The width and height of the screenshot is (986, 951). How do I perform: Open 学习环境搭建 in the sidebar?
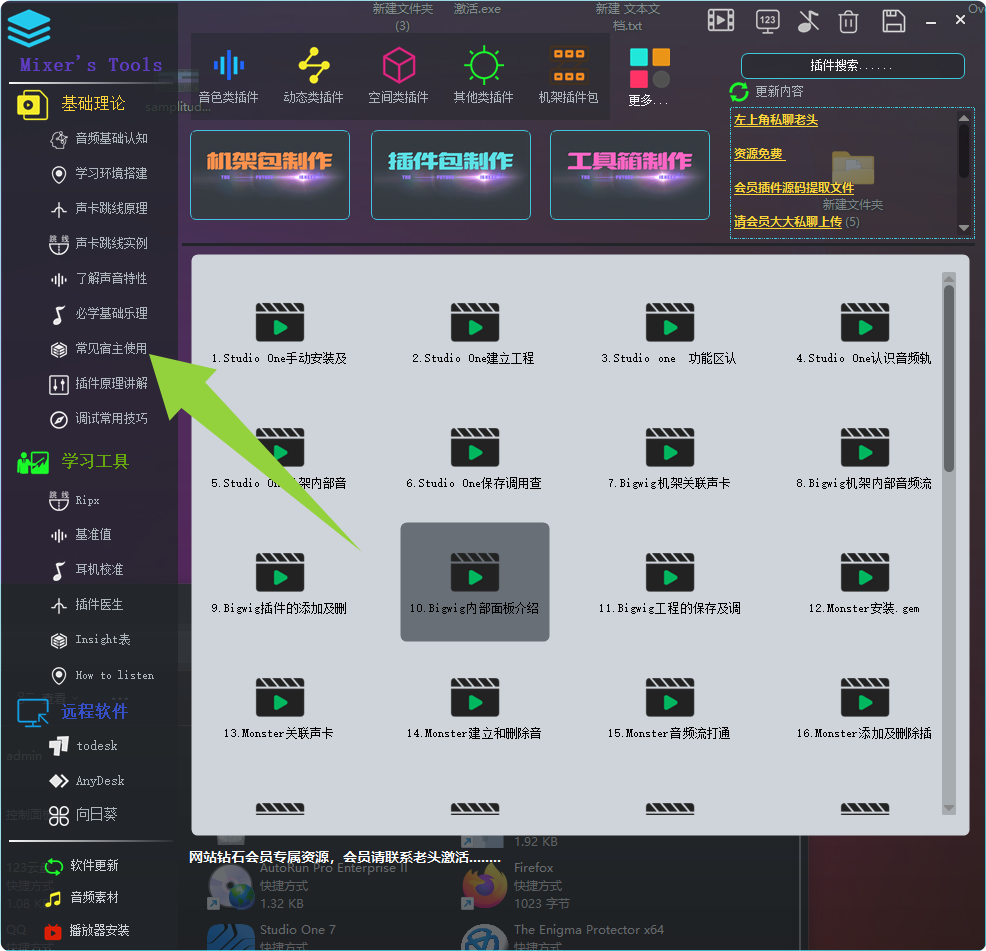[x=99, y=174]
